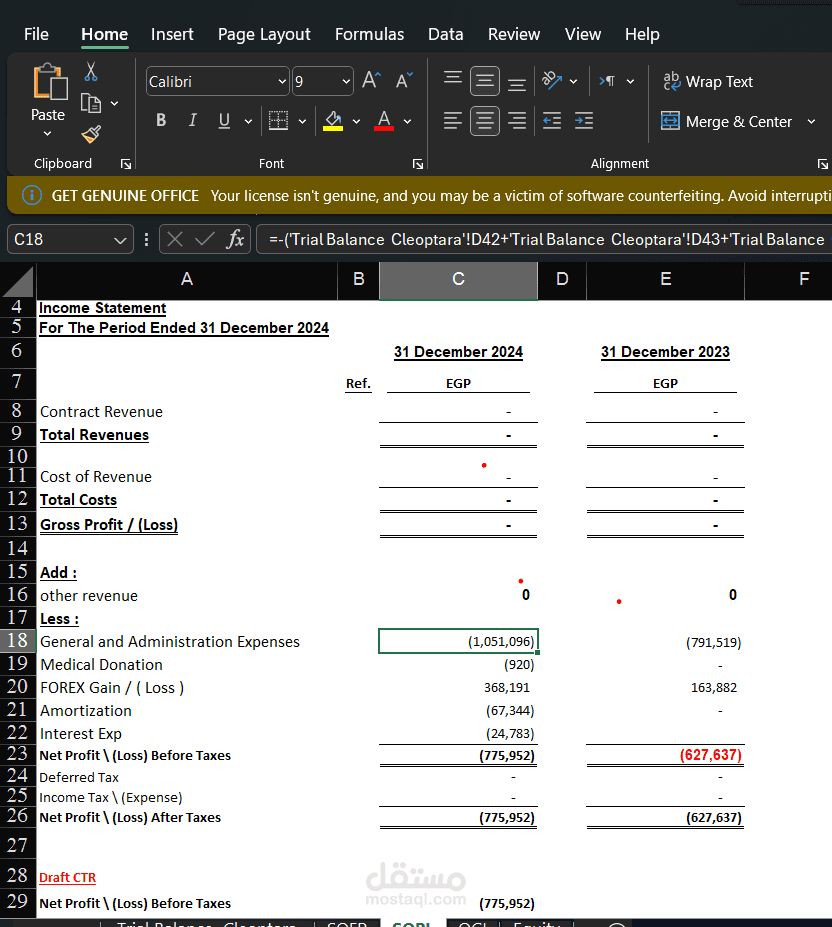Increase font size with larger A icon
The height and width of the screenshot is (927, 832).
coord(371,80)
